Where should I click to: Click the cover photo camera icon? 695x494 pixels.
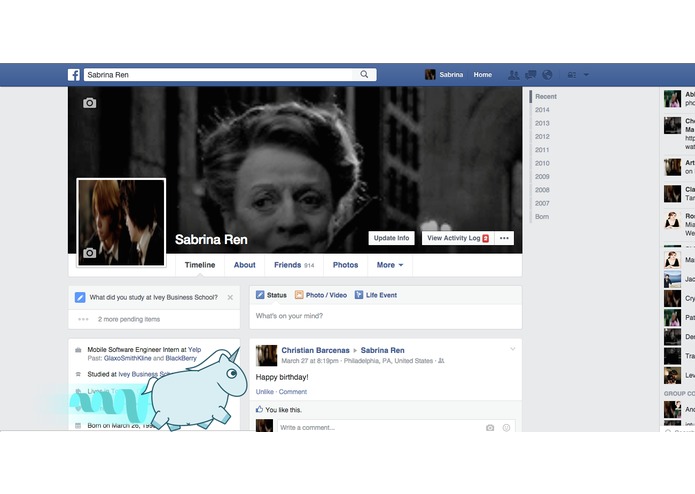click(x=90, y=103)
